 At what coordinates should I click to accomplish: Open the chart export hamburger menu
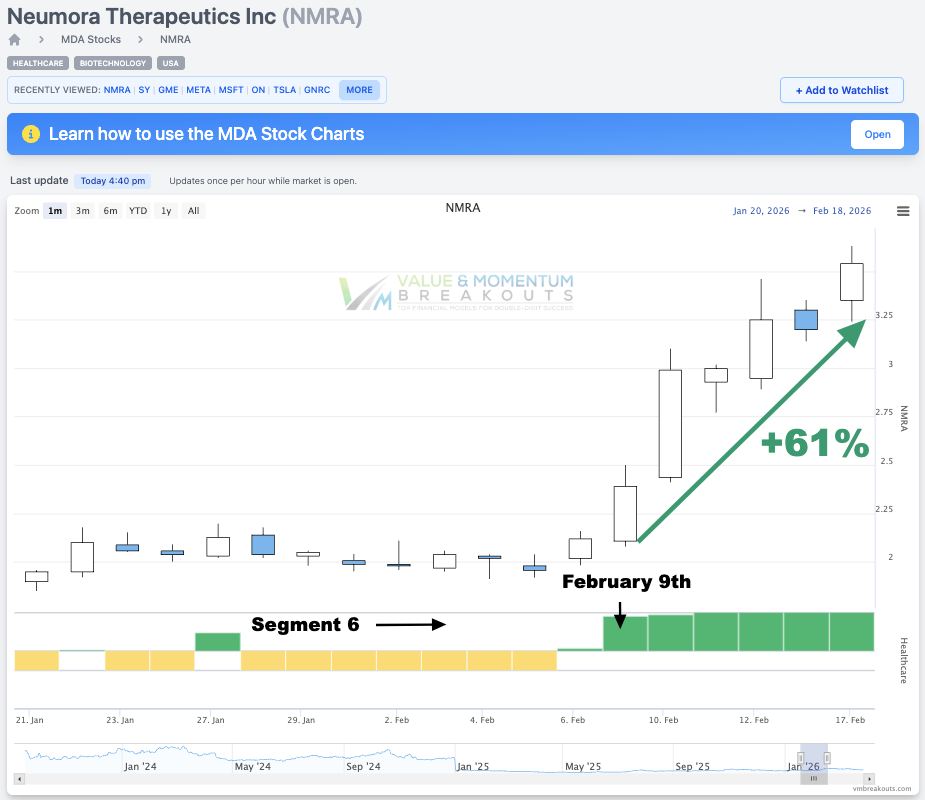(x=902, y=211)
